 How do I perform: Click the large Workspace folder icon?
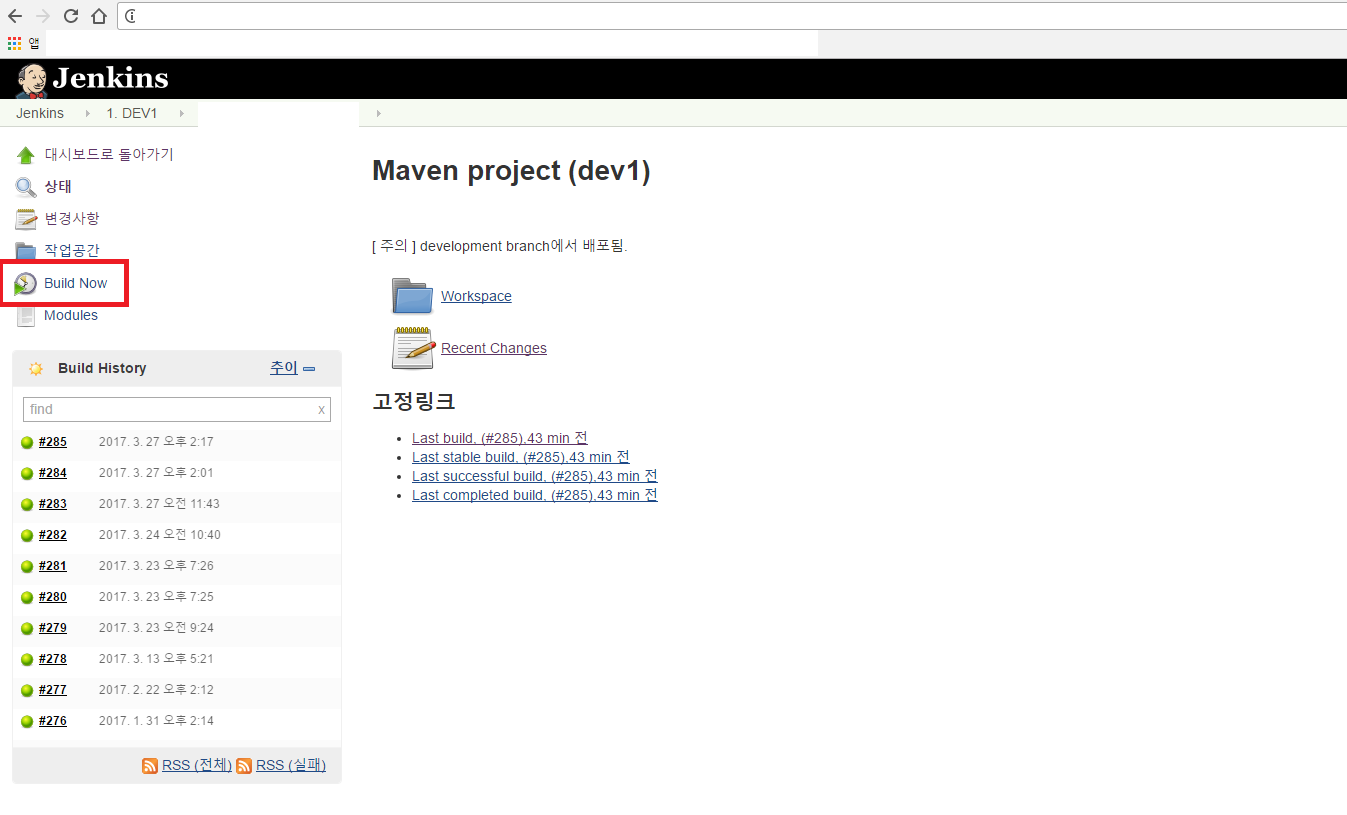[412, 296]
